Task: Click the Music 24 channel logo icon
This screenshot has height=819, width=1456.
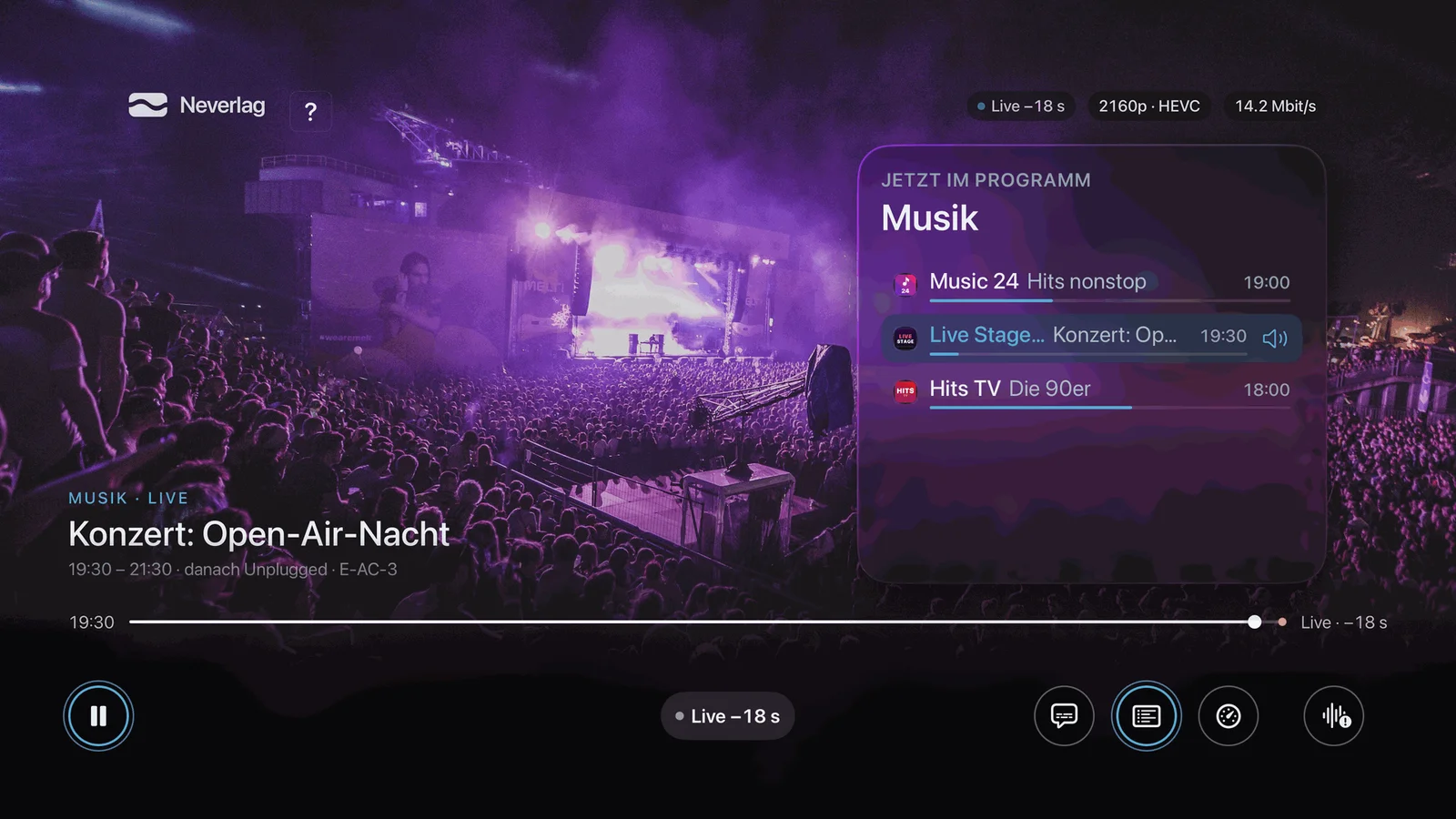Action: [905, 284]
